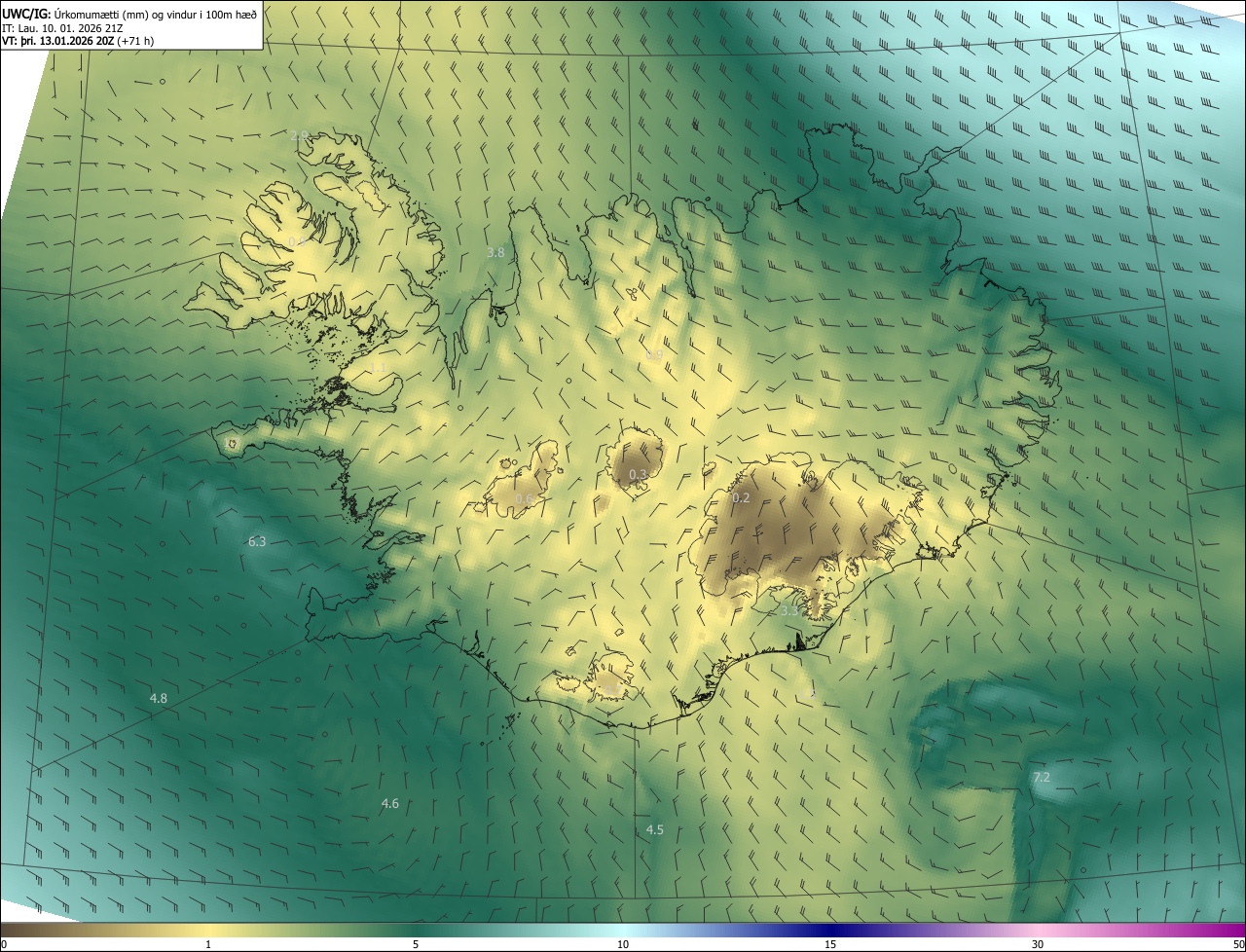This screenshot has width=1246, height=952.
Task: Click the 0.3 value on the brown glacier
Action: pos(638,474)
